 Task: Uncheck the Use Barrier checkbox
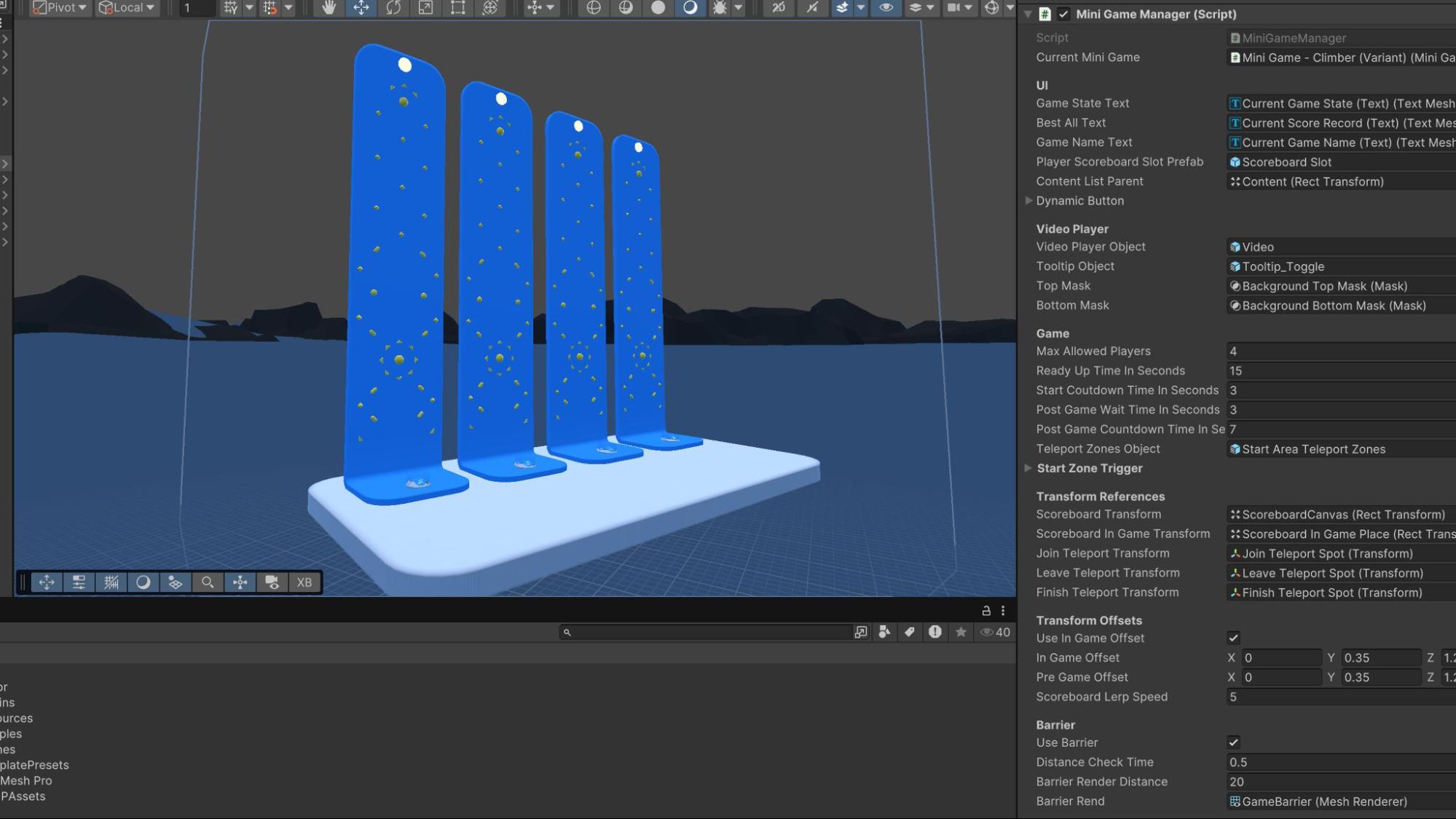pyautogui.click(x=1233, y=743)
